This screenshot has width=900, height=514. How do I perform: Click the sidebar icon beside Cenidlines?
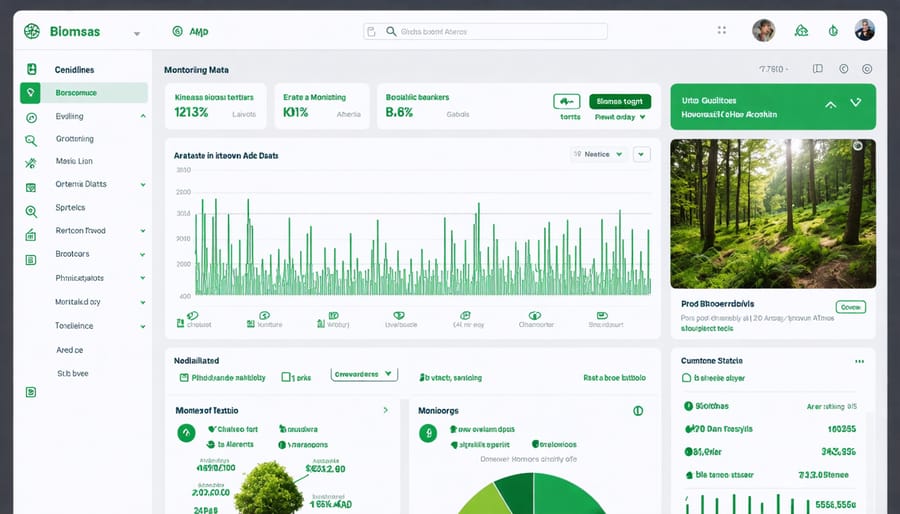32,69
